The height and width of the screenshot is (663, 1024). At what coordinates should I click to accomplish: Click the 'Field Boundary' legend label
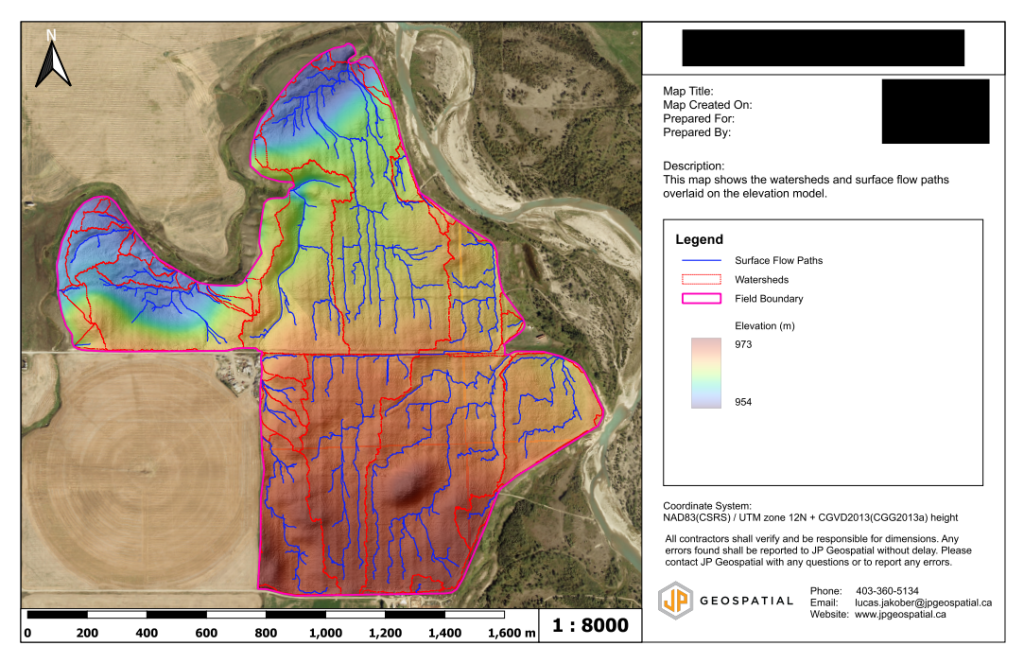point(769,299)
